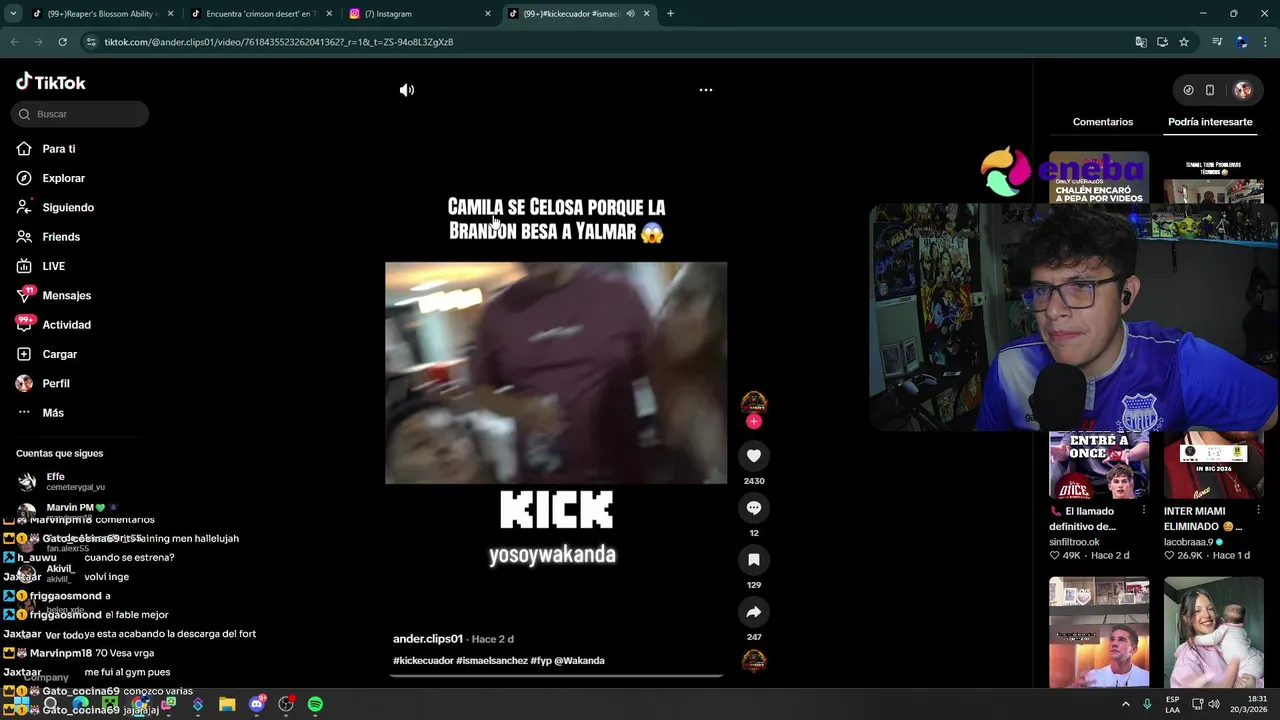The height and width of the screenshot is (720, 1280).
Task: Bookmark this page with the star
Action: (1184, 42)
